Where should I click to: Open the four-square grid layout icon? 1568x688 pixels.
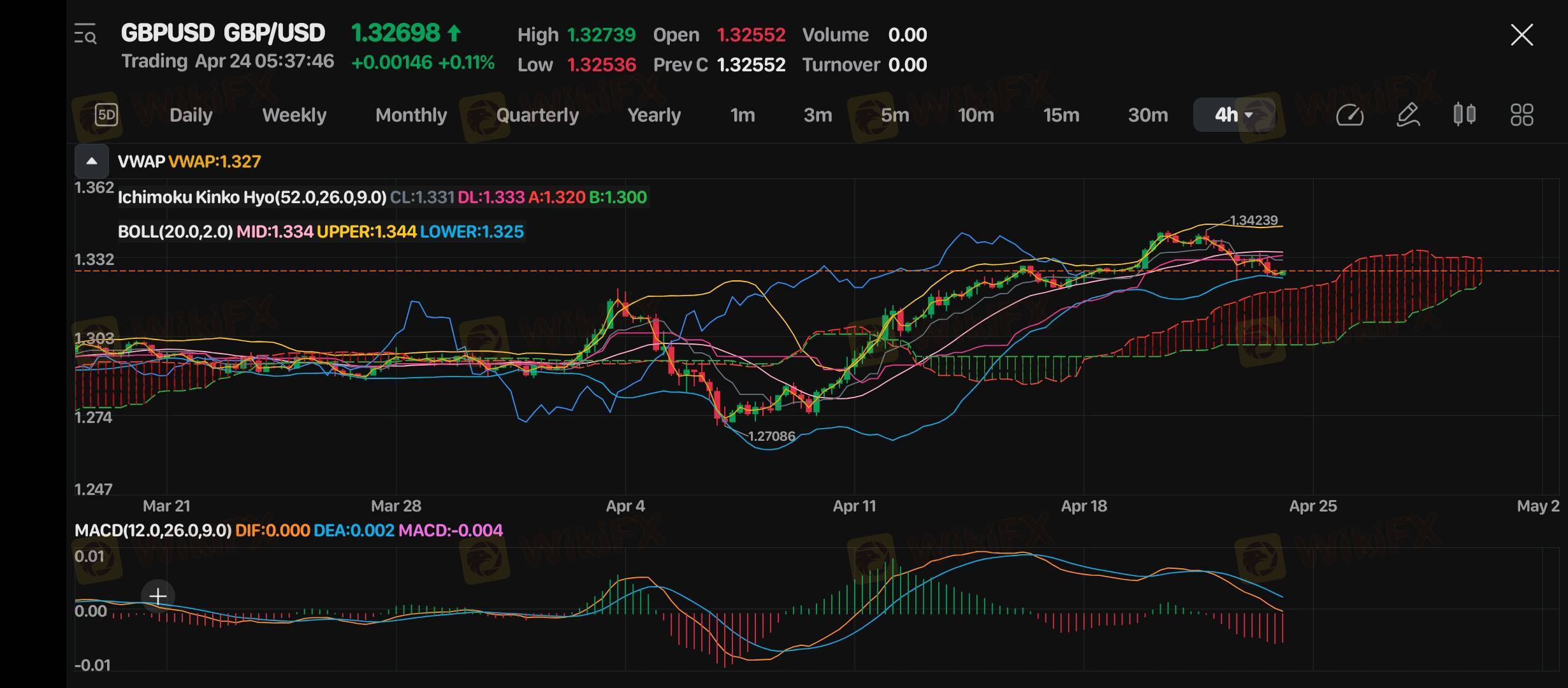[1521, 115]
